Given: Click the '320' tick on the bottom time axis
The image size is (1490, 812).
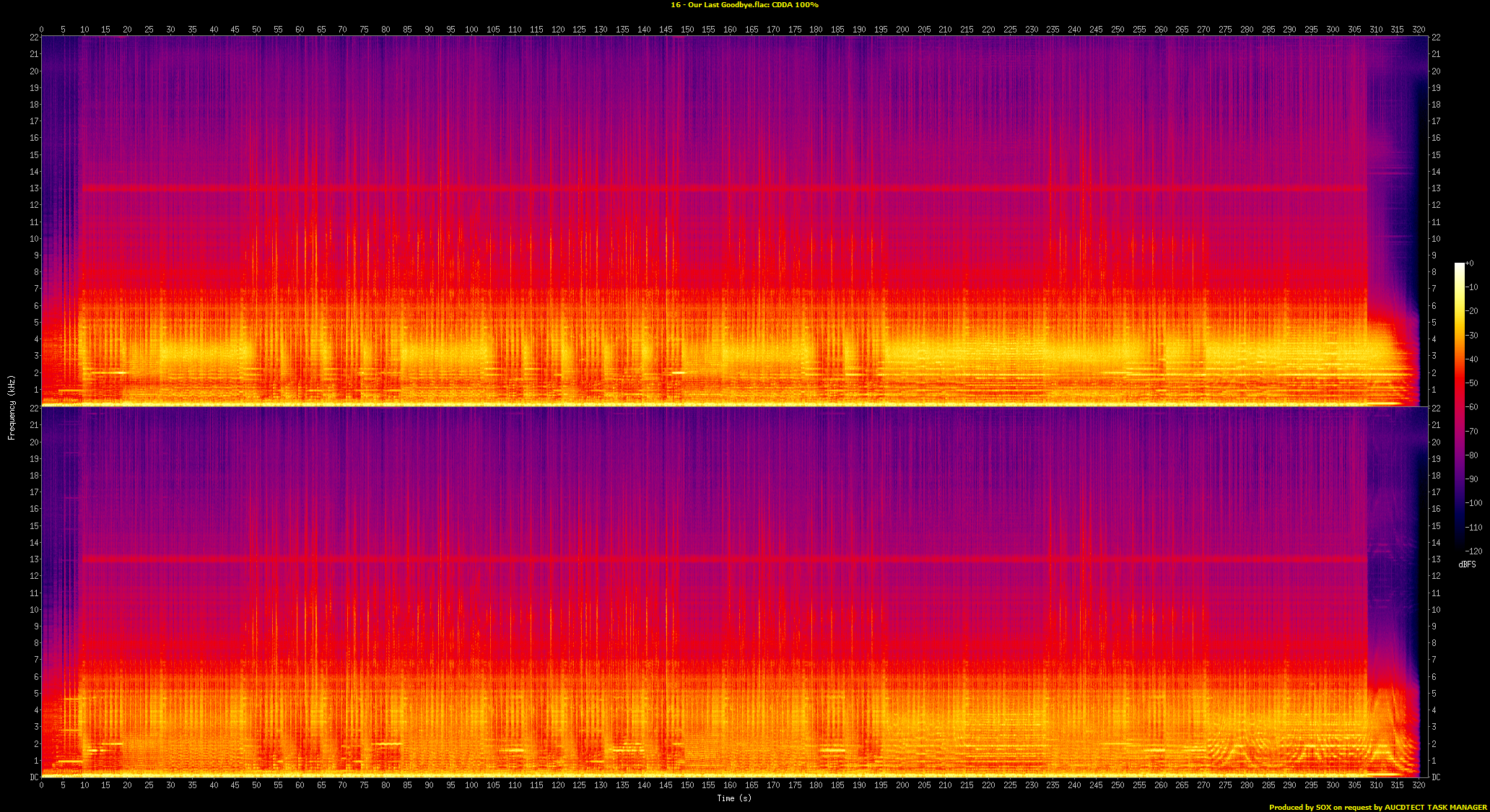Looking at the screenshot, I should pos(1419,785).
